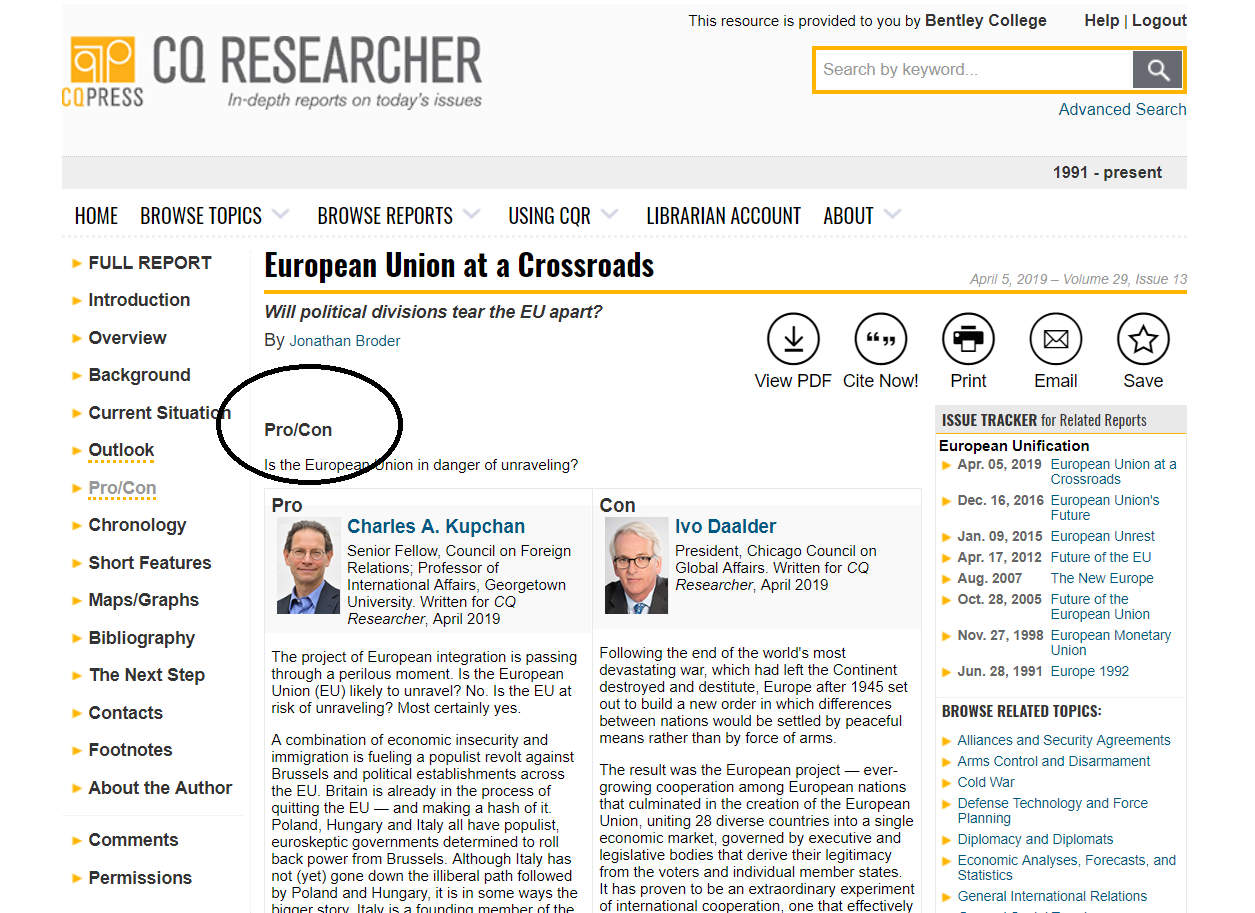Open Advanced Search
The image size is (1255, 913).
click(1122, 109)
